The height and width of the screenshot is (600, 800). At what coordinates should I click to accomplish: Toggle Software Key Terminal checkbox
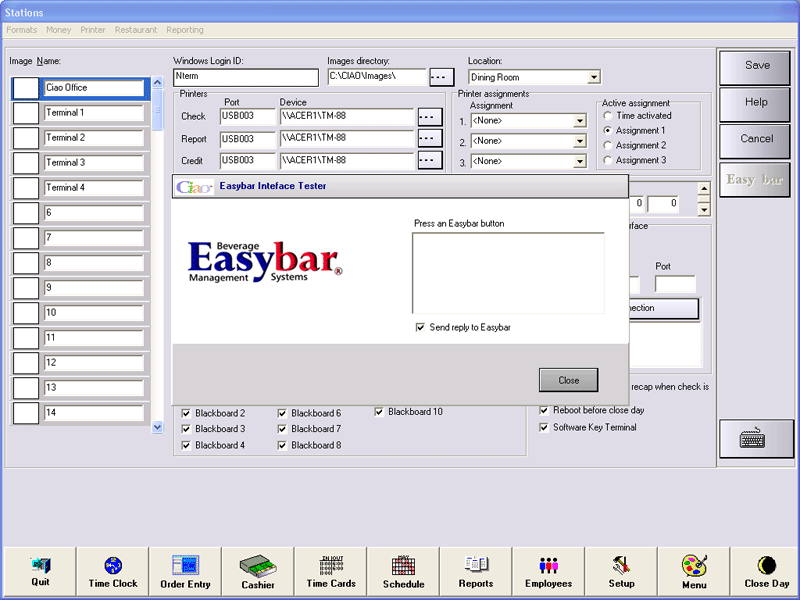click(544, 428)
